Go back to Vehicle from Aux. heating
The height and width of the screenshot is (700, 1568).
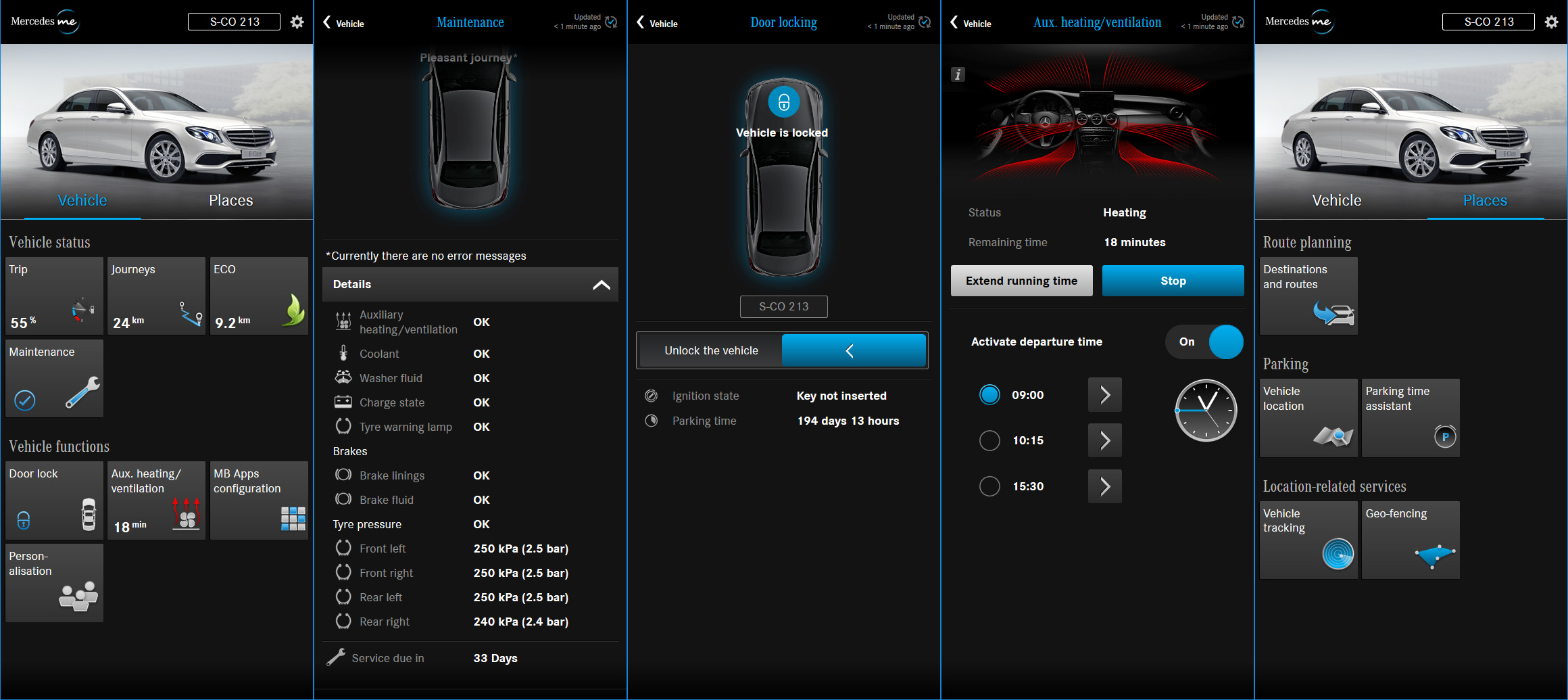pos(971,23)
